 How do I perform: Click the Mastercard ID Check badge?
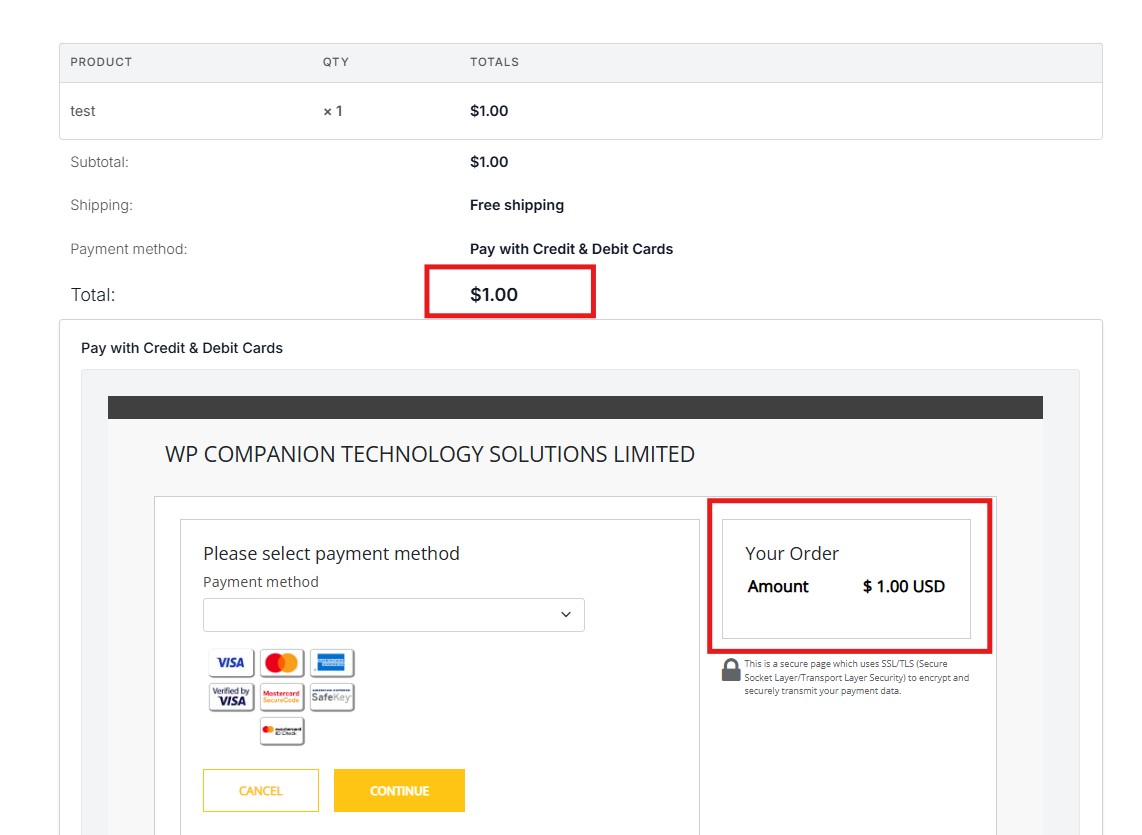tap(282, 731)
